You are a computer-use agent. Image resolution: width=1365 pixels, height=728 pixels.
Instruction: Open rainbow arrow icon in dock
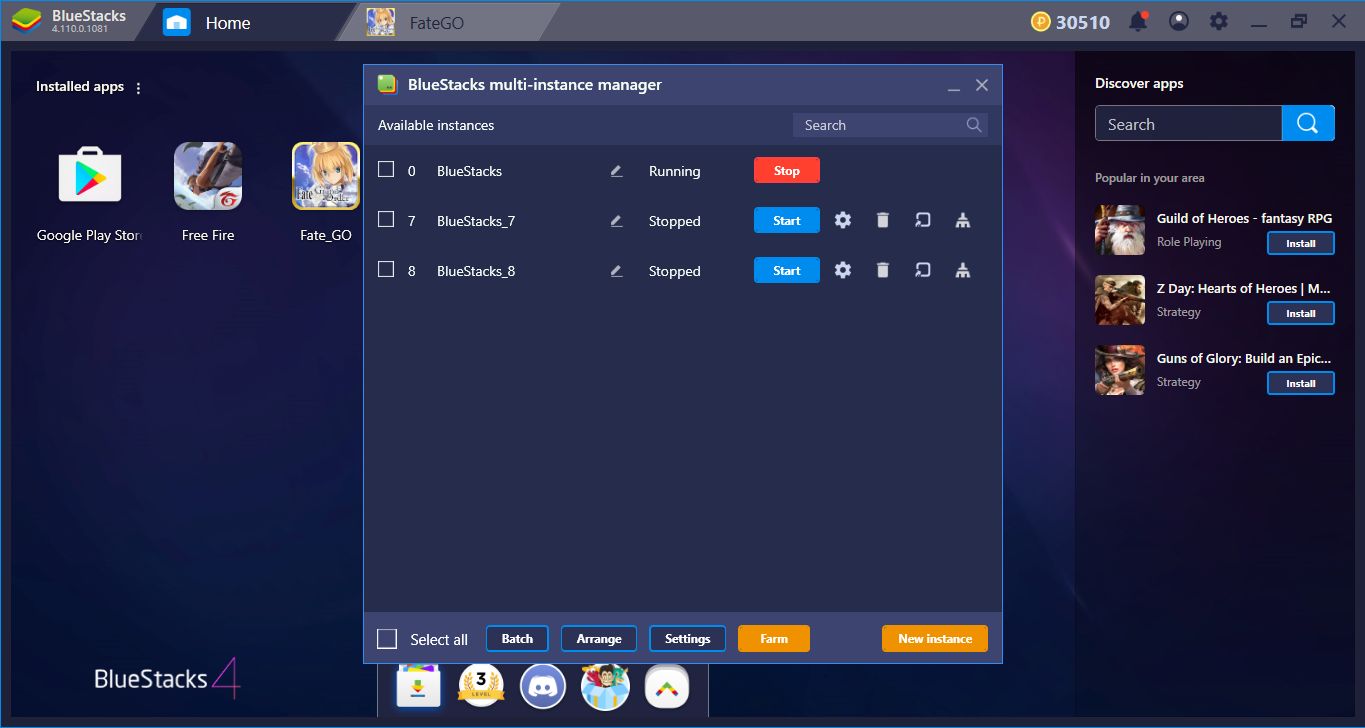click(x=667, y=686)
